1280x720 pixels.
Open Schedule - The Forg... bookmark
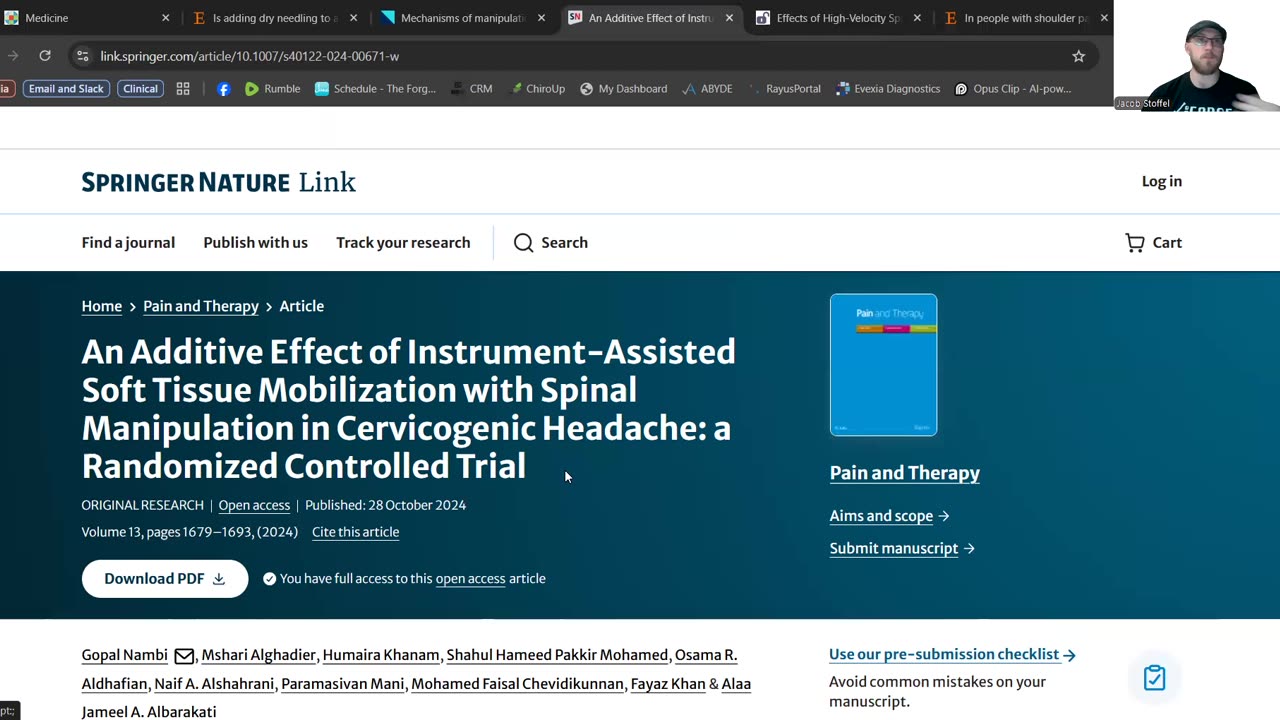tap(375, 89)
